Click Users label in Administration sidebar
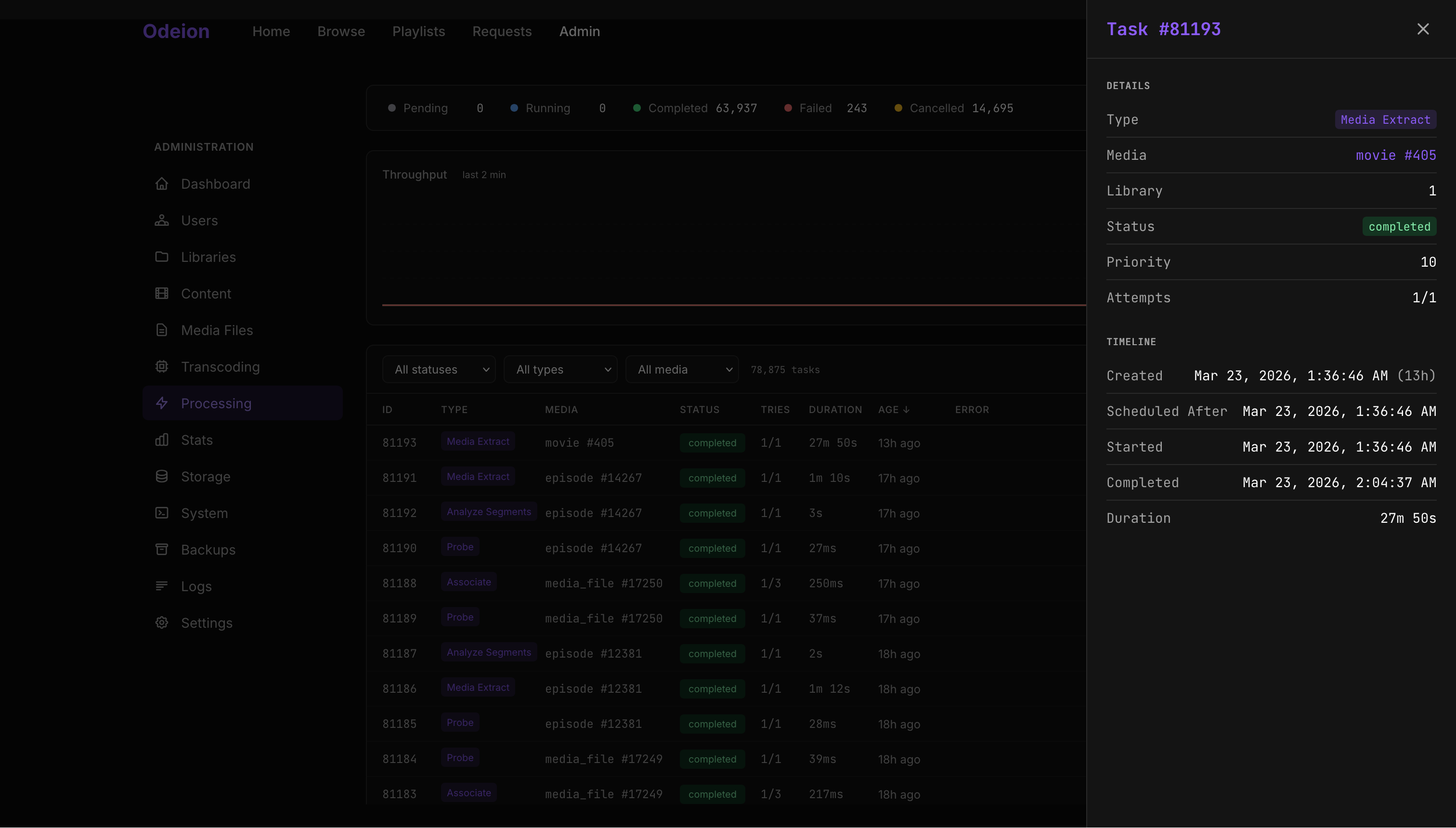The image size is (1456, 828). pyautogui.click(x=199, y=220)
